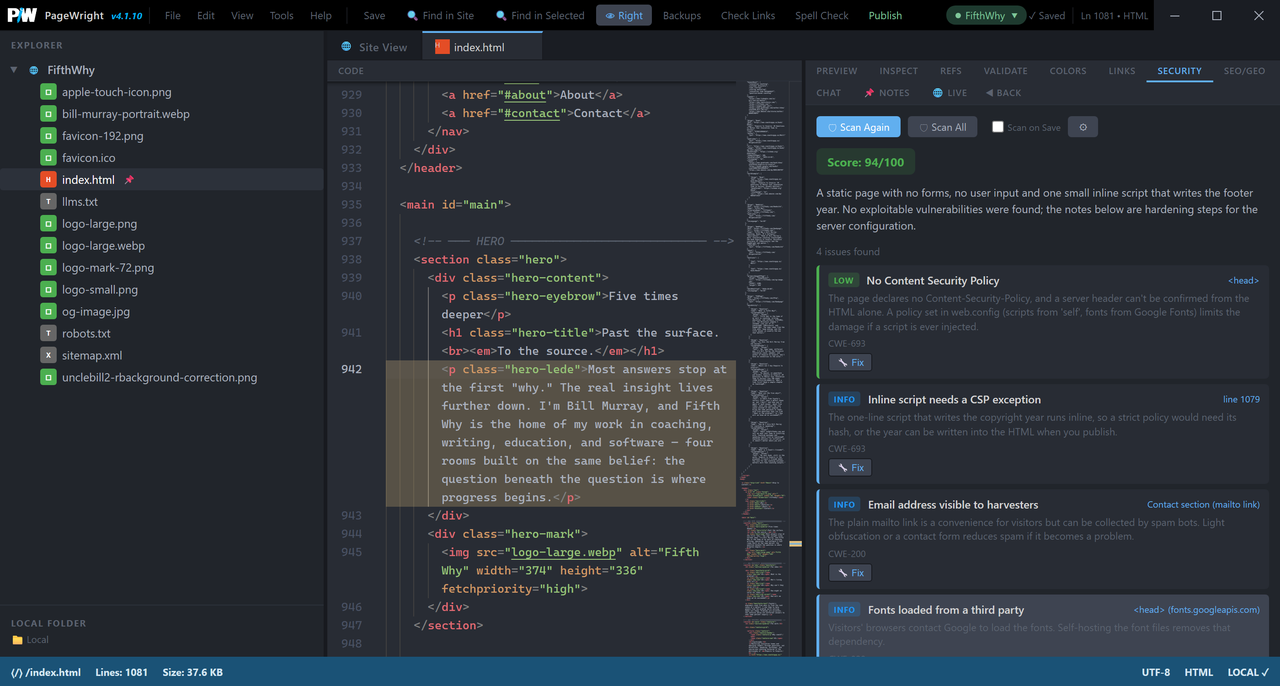Click the Publish button

pyautogui.click(x=885, y=16)
